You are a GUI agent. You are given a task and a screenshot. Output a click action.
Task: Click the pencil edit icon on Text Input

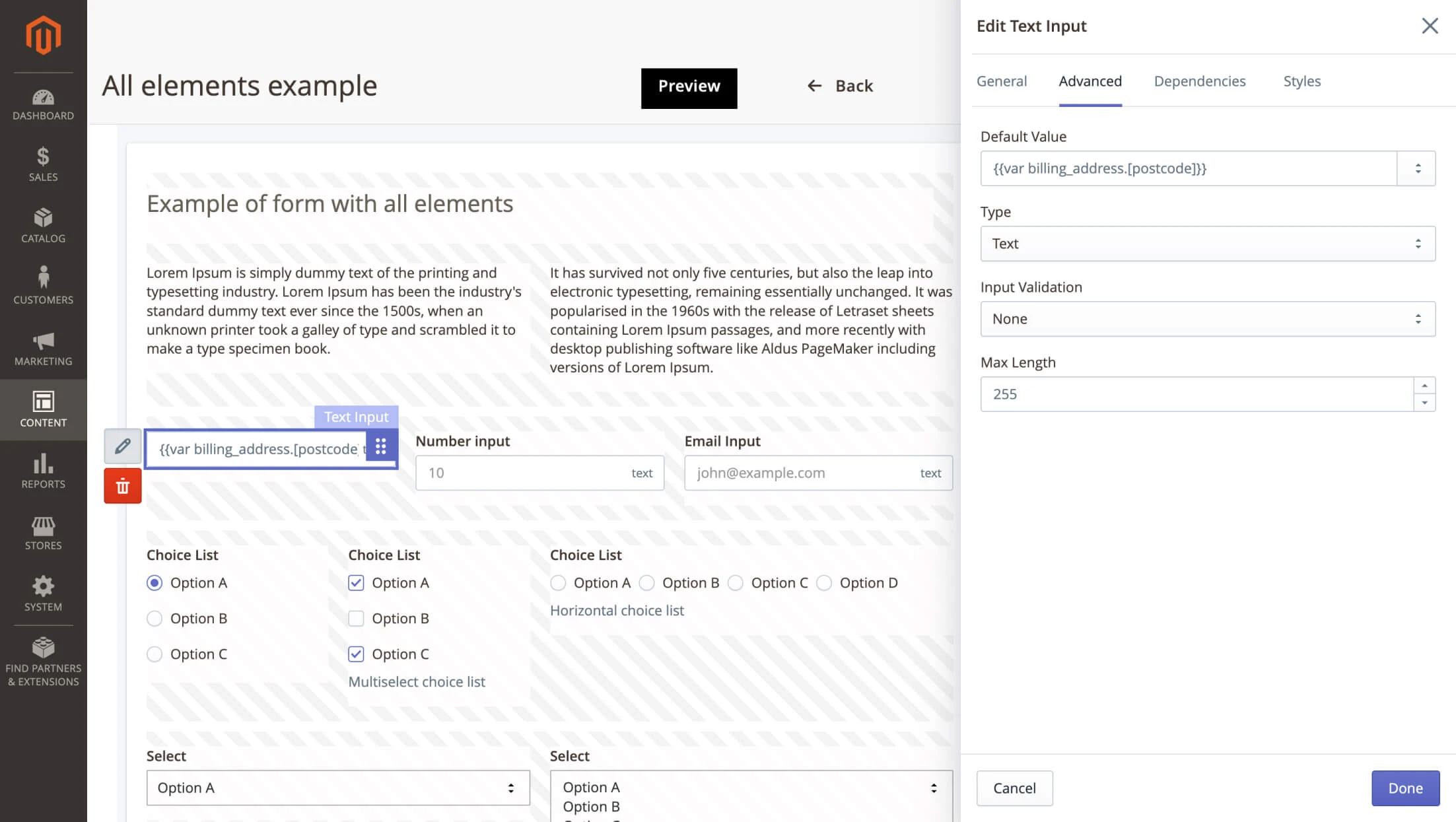[x=122, y=448]
